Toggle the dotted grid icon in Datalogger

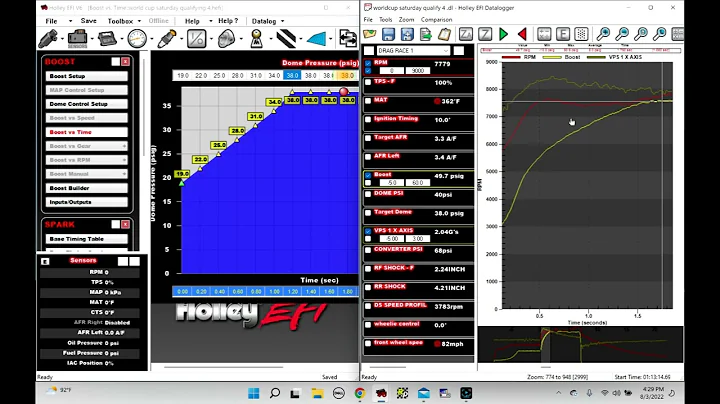[x=581, y=34]
